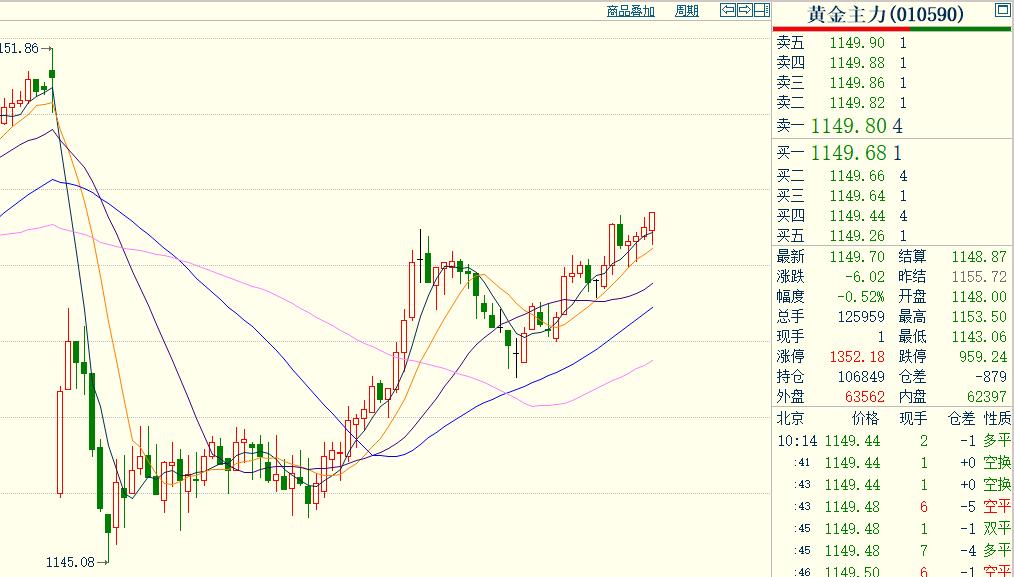Open the 周期 period menu
This screenshot has width=1014, height=577.
686,11
